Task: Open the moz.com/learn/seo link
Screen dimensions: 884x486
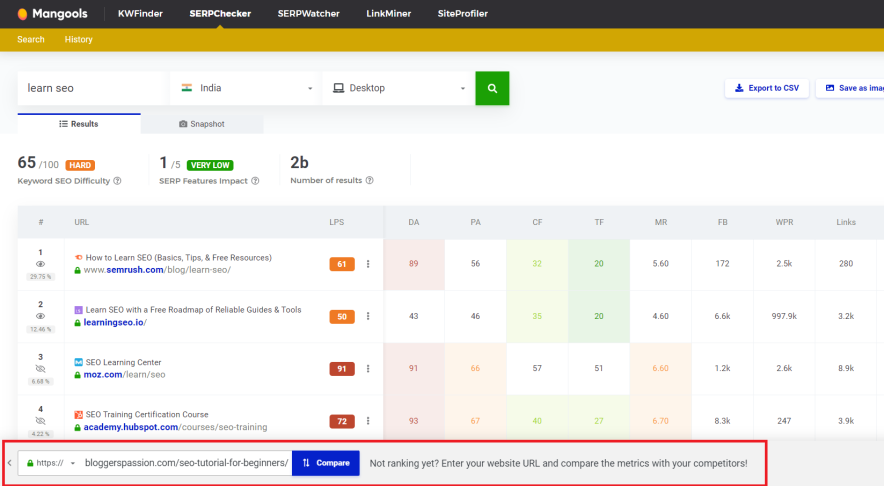Action: (x=125, y=374)
